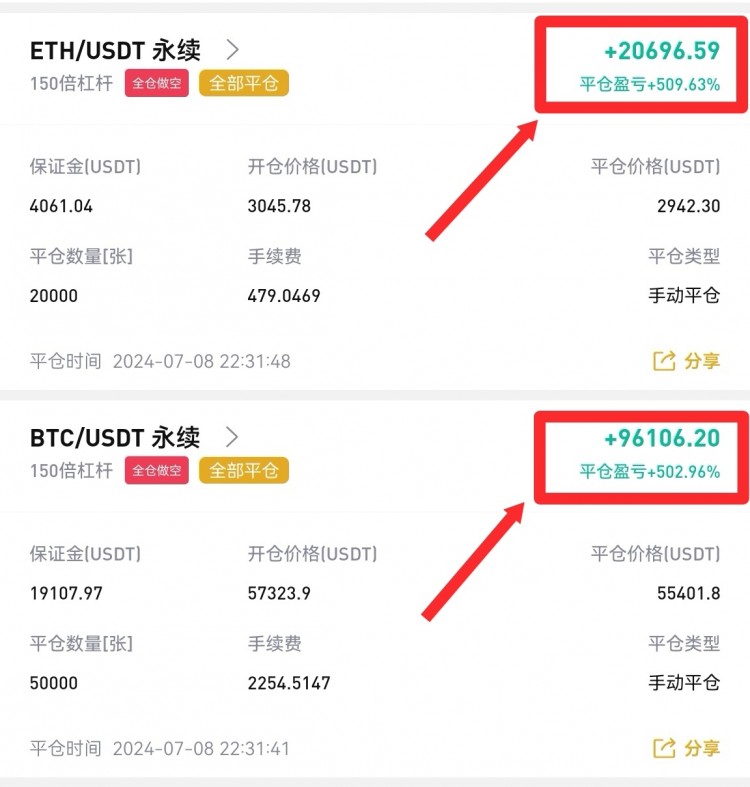This screenshot has height=787, width=750.
Task: Tap the yellow 全部平仓 tag under BTC/USDT
Action: pos(244,470)
